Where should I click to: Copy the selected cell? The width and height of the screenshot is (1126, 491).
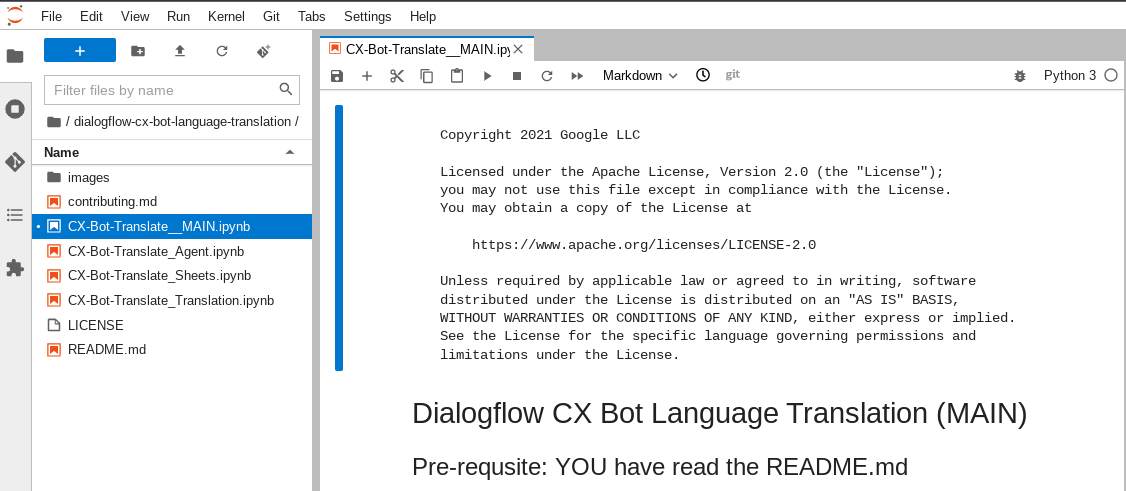(427, 75)
